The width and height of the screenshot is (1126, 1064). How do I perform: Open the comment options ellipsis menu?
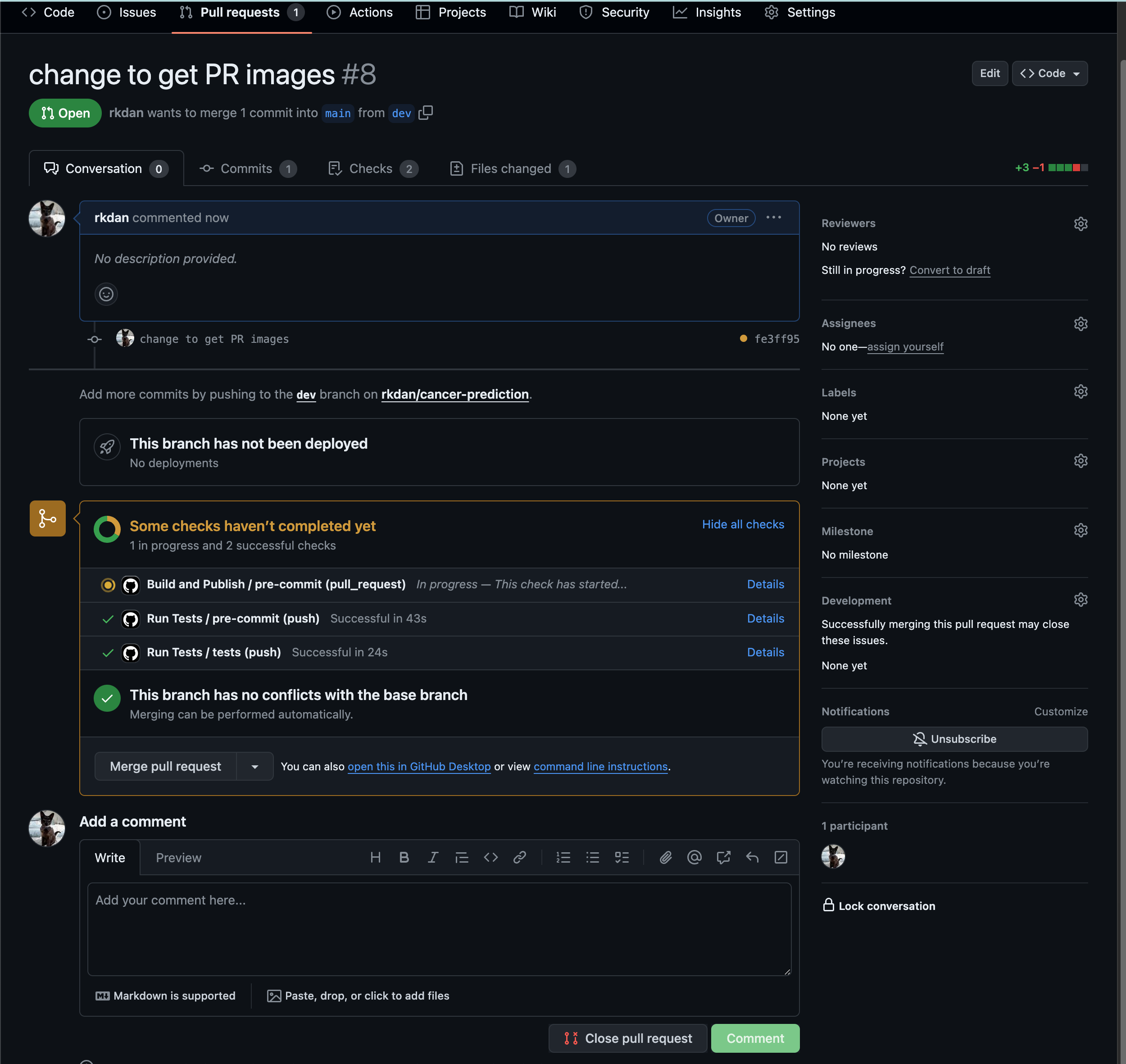[x=773, y=218]
